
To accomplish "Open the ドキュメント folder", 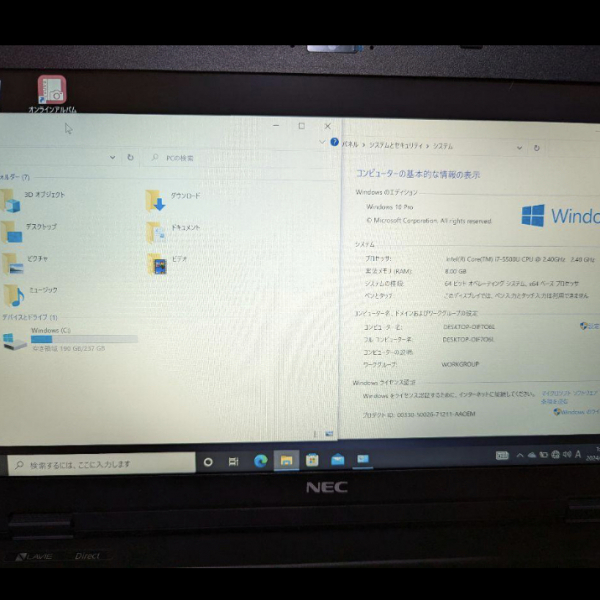I will click(x=173, y=232).
